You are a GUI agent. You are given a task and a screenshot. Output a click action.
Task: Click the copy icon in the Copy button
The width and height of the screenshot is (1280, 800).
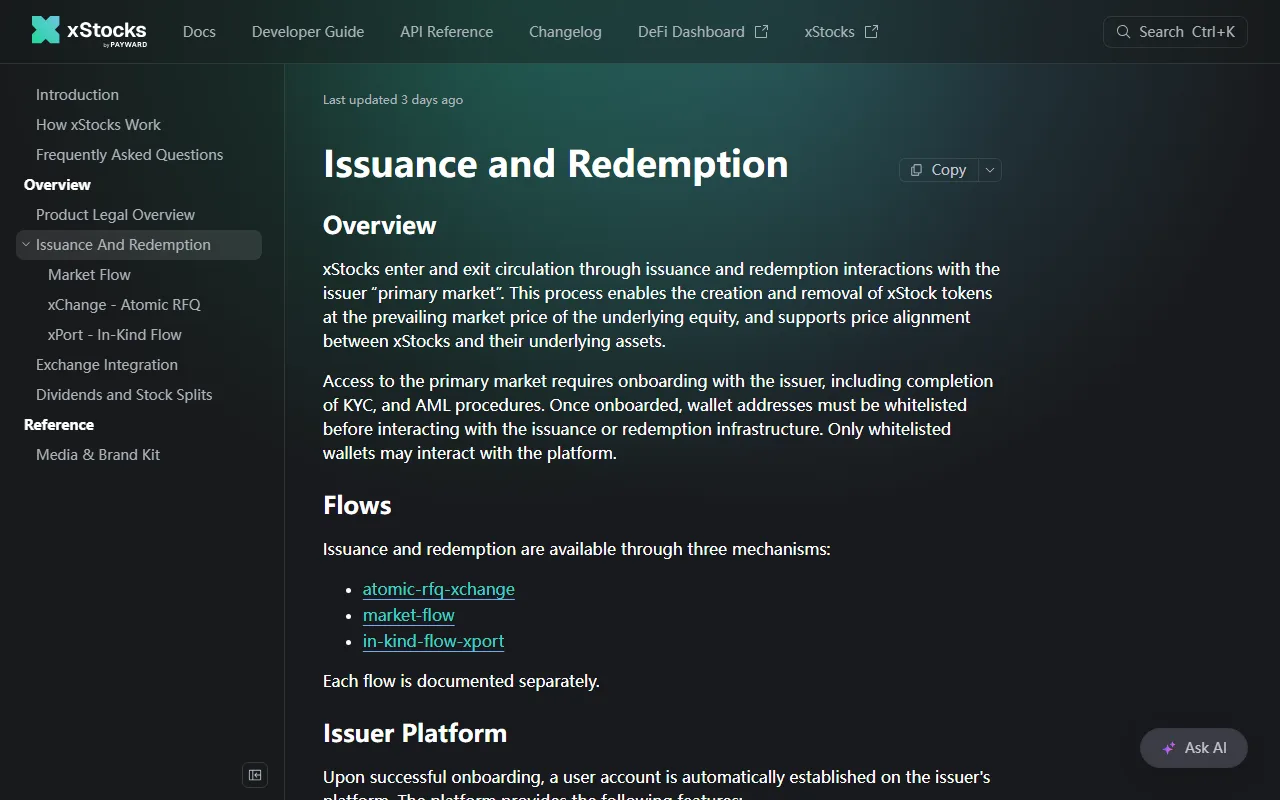coord(916,170)
